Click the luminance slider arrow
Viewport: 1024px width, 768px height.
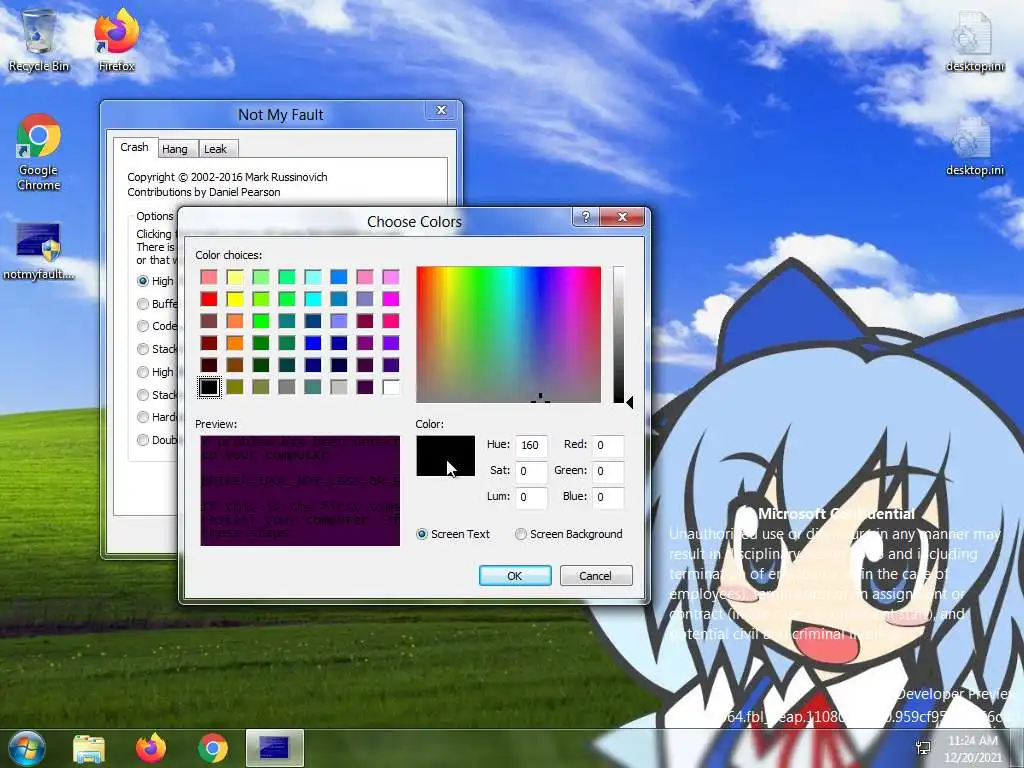(x=630, y=402)
